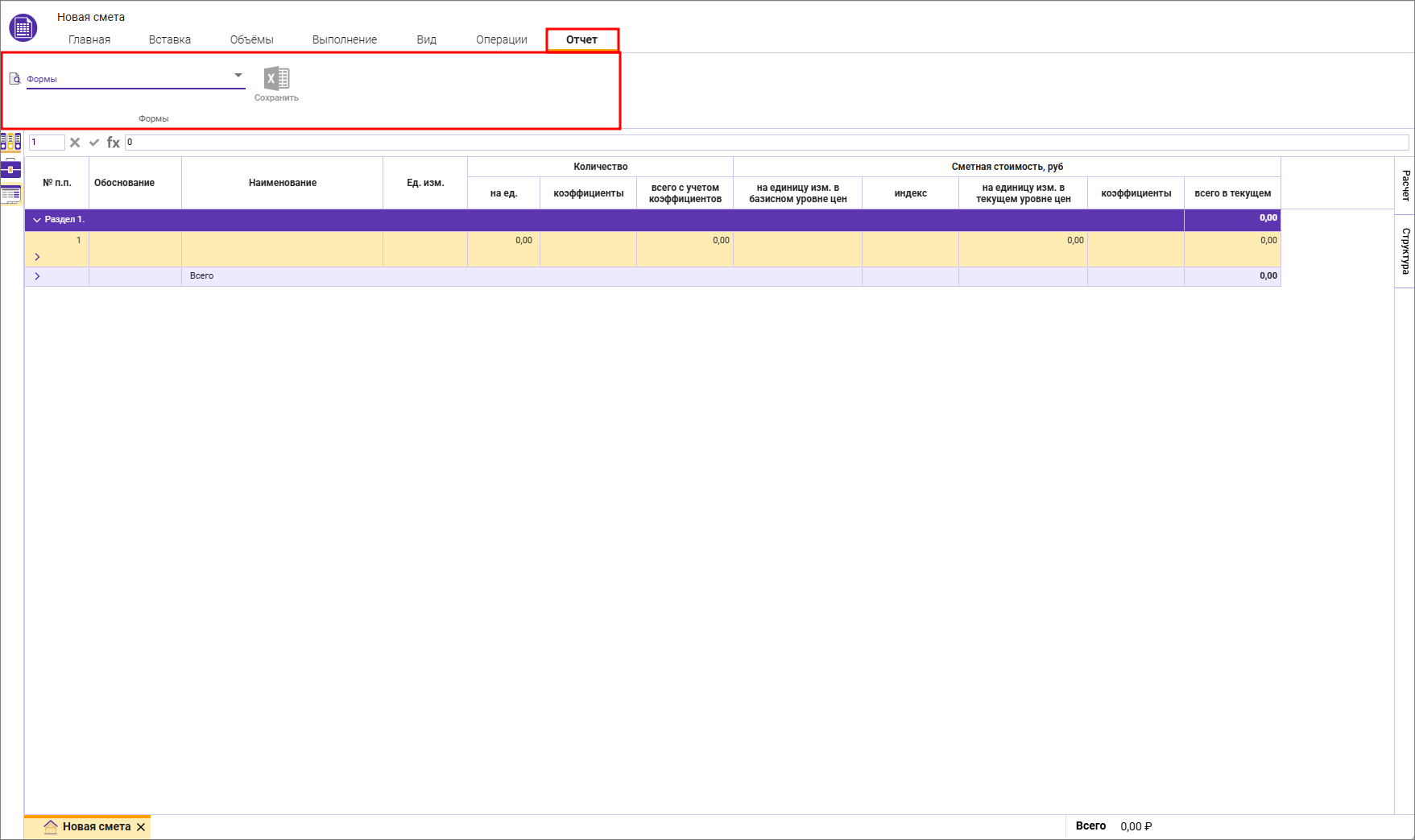The width and height of the screenshot is (1415, 840).
Task: Open the Выполнение ribbon tab
Action: (x=344, y=39)
